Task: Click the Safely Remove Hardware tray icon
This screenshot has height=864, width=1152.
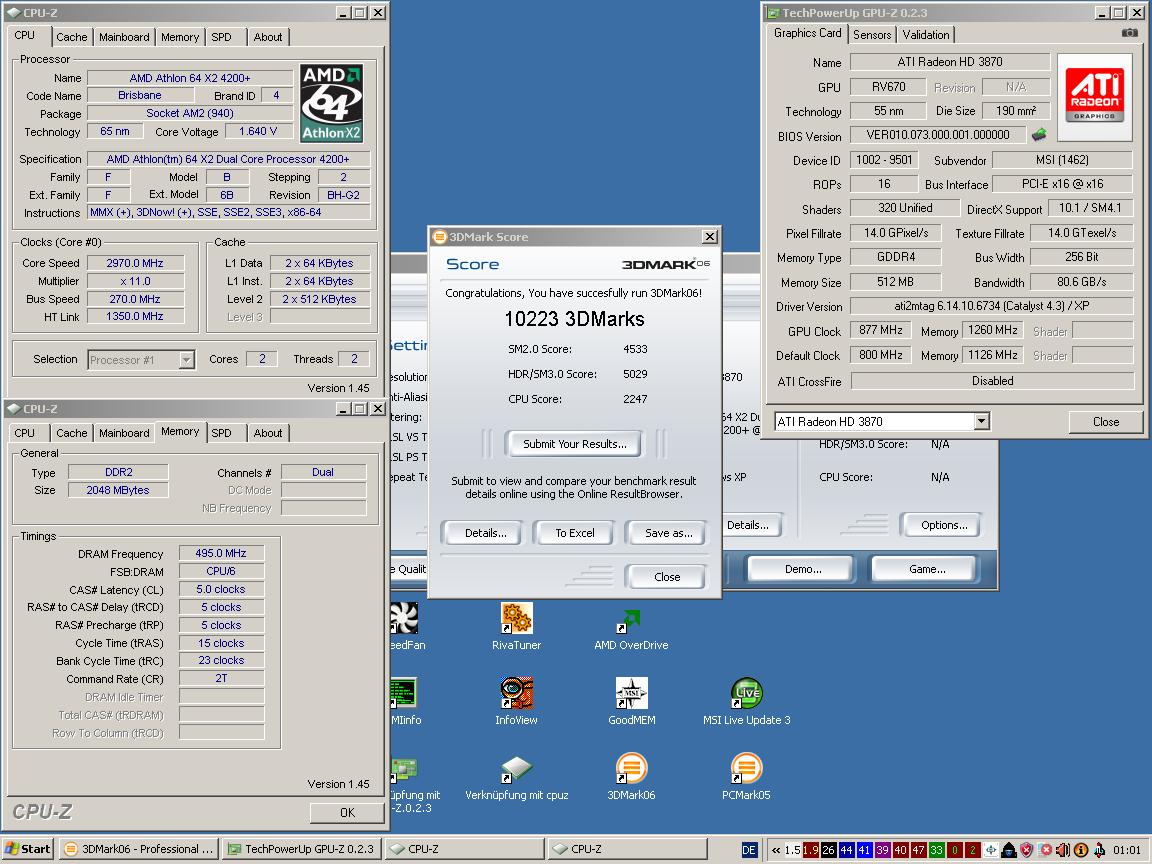Action: point(1099,850)
